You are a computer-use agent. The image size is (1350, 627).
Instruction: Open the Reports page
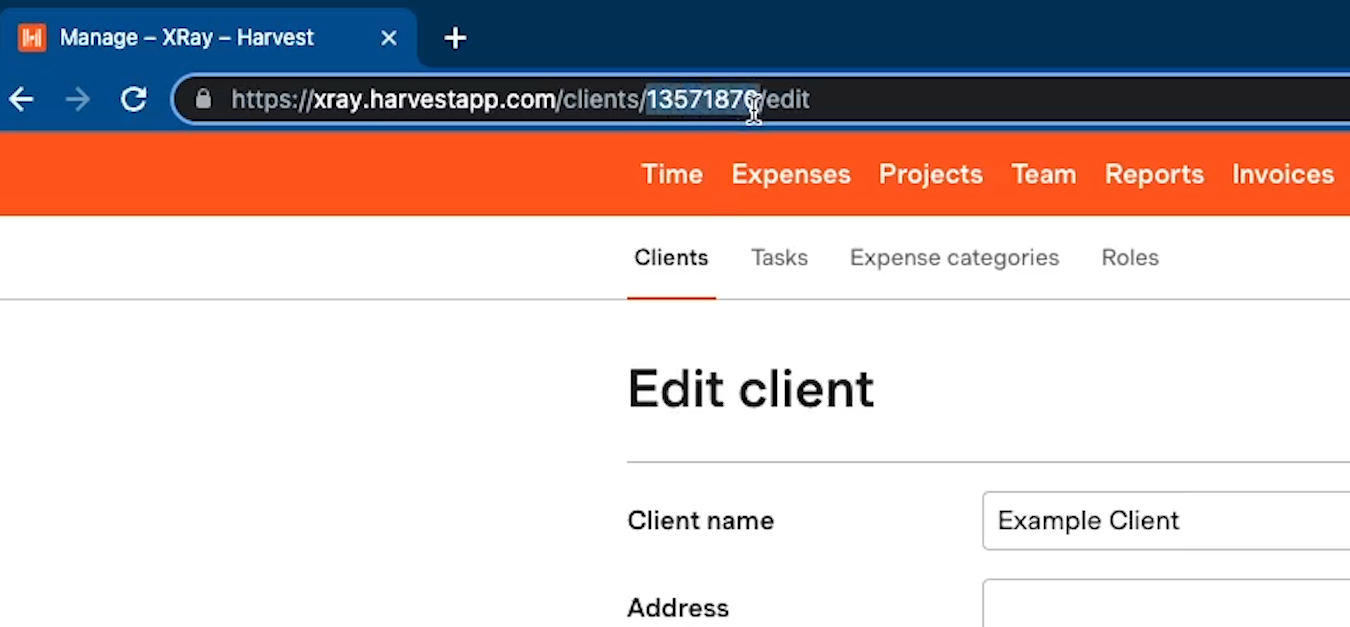point(1154,174)
